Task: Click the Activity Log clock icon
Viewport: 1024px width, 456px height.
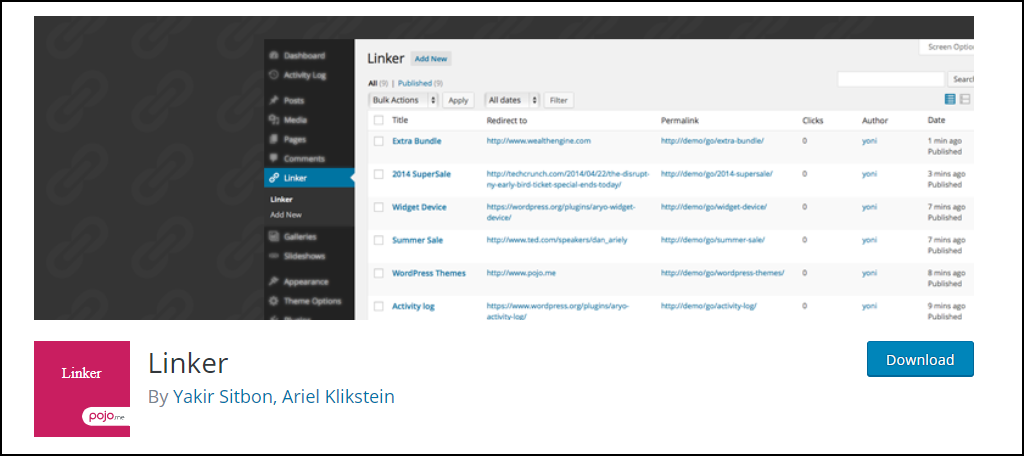Action: 274,75
